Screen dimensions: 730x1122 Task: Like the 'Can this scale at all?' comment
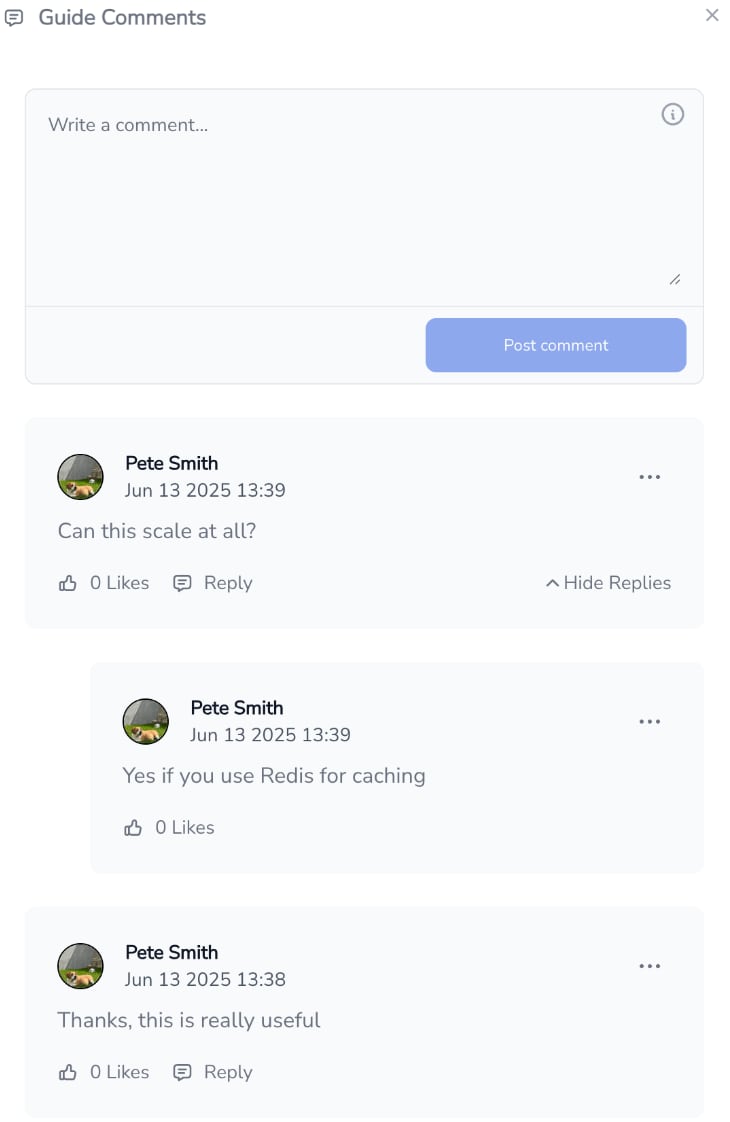tap(68, 584)
